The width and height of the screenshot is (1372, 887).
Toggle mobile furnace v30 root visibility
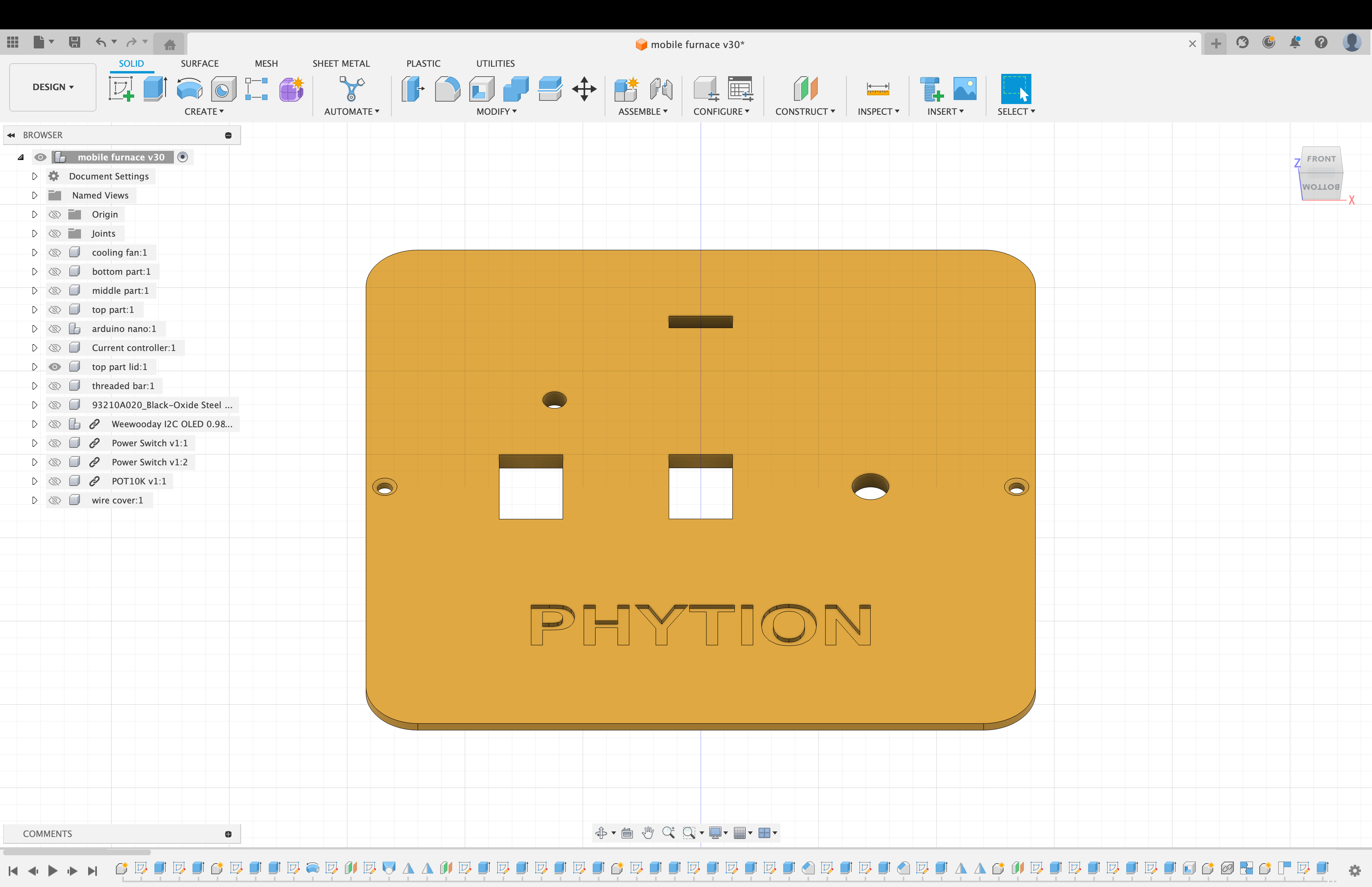point(40,157)
